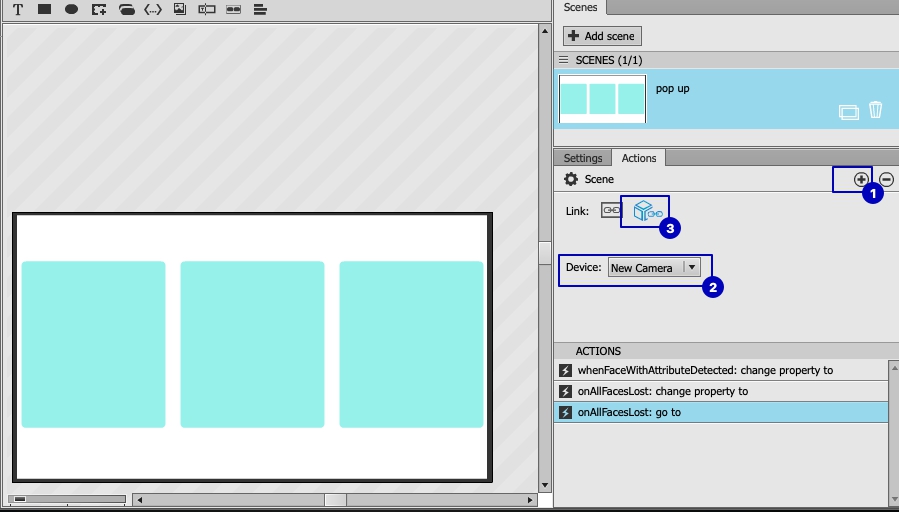Add a new action with plus icon
Image resolution: width=899 pixels, height=512 pixels.
tap(860, 179)
